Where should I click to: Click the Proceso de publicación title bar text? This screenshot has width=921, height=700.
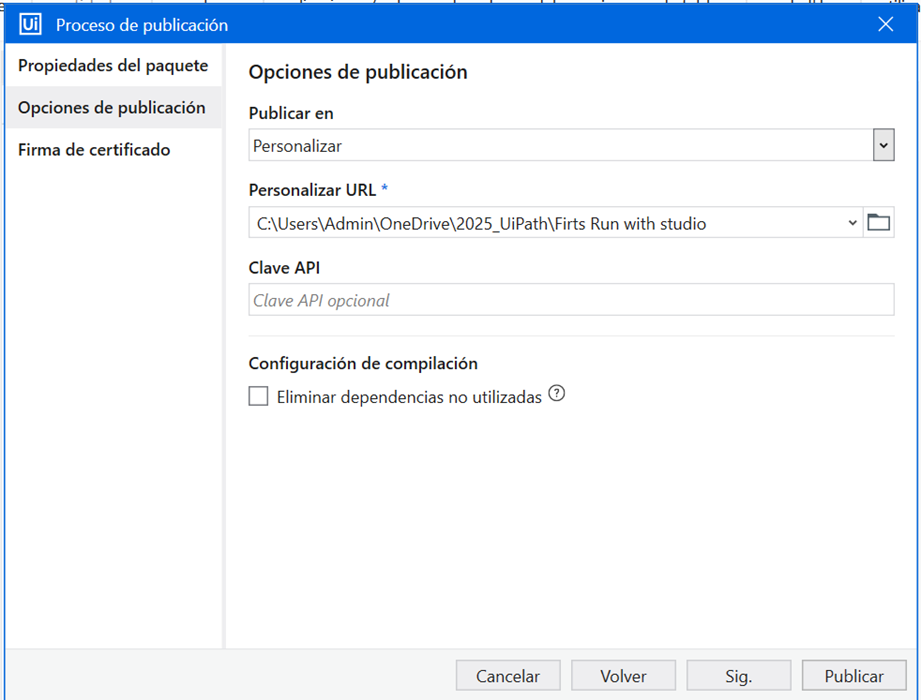(x=142, y=25)
